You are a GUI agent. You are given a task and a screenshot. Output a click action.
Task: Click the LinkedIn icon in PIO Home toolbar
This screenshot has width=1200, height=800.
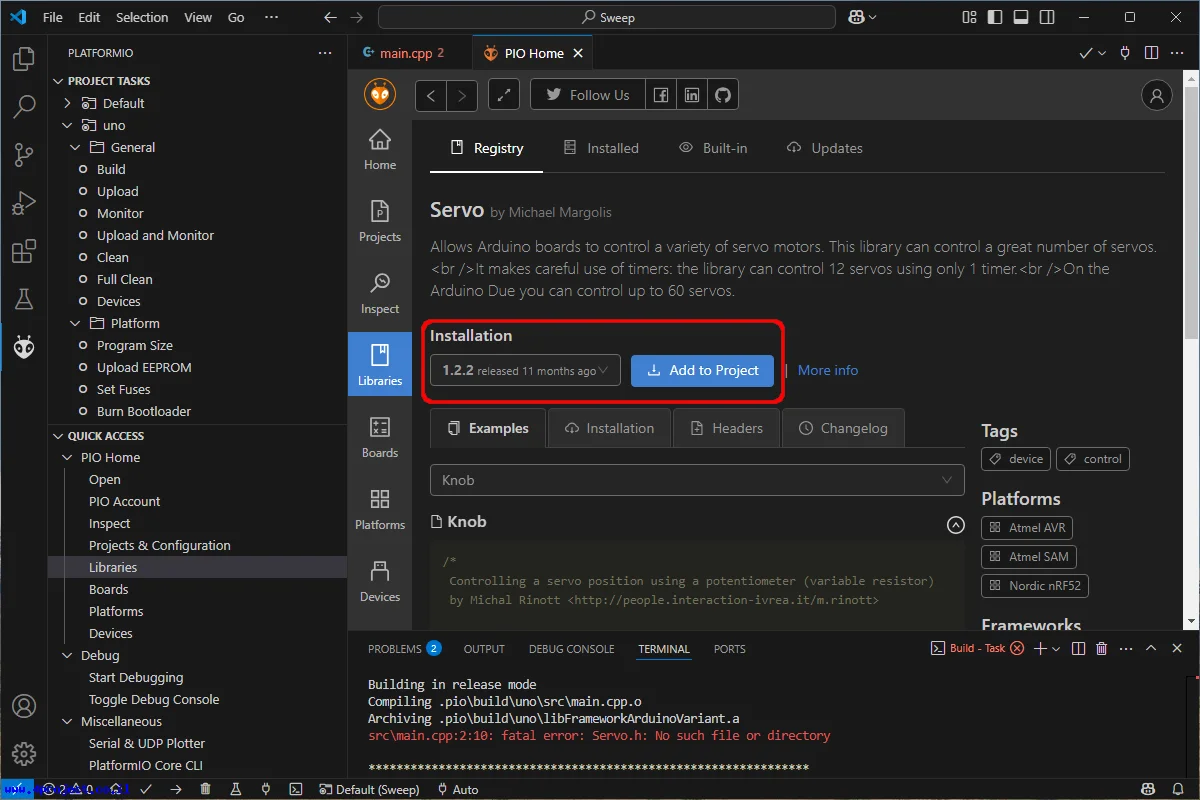[691, 95]
